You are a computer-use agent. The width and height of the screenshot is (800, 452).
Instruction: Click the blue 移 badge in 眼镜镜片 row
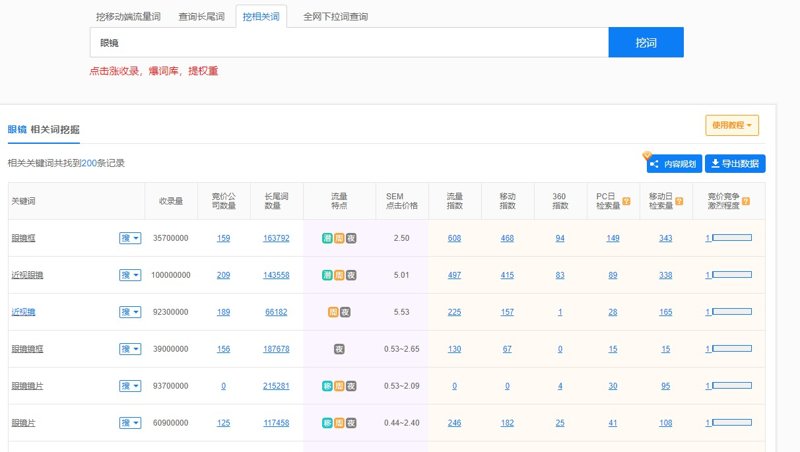(327, 386)
